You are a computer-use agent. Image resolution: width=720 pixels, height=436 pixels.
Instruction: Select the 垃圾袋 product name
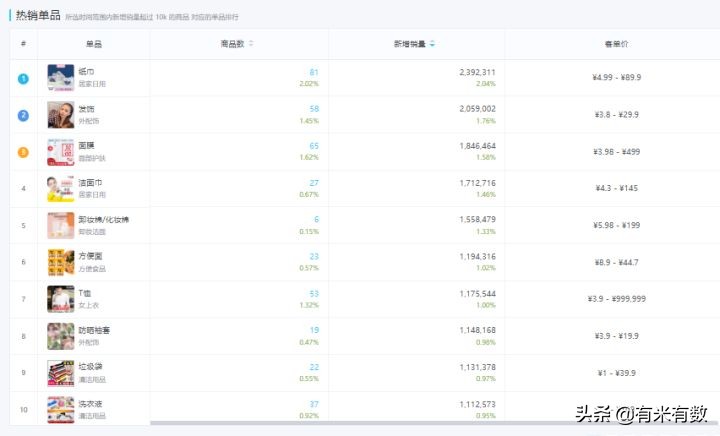(90, 367)
